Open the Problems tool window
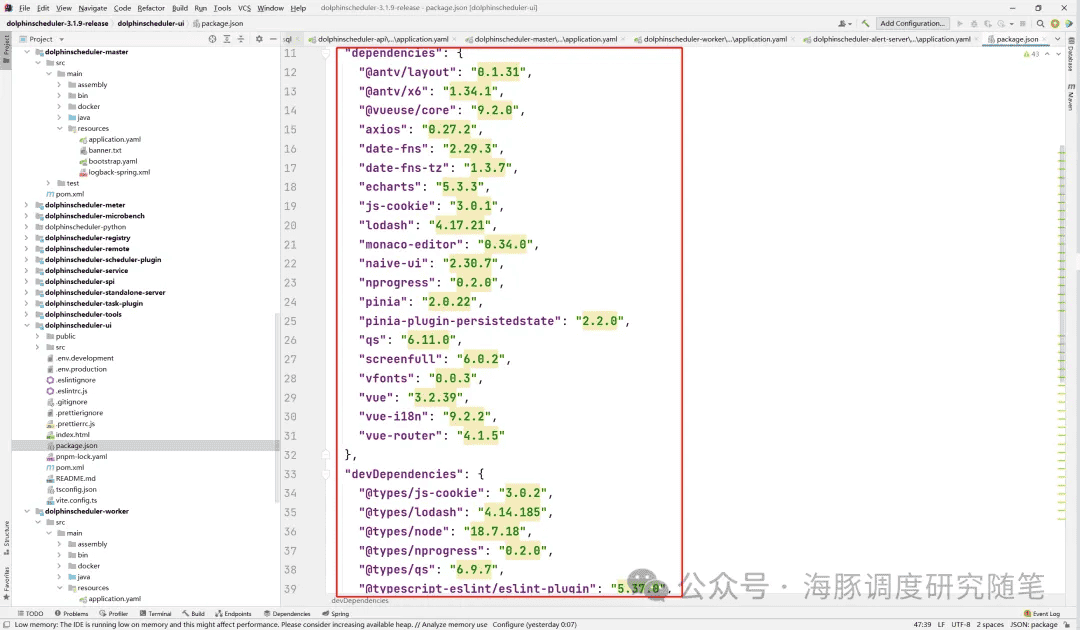The width and height of the screenshot is (1080, 630). pos(71,614)
